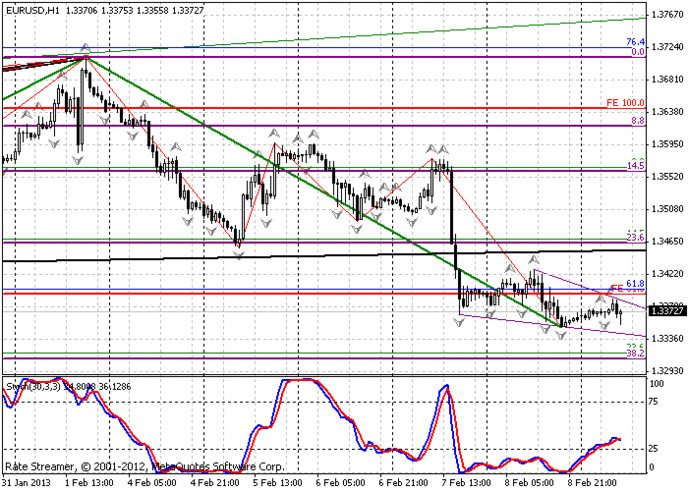The width and height of the screenshot is (688, 491).
Task: Click the 14.5 Fibonacci level label
Action: [x=634, y=166]
